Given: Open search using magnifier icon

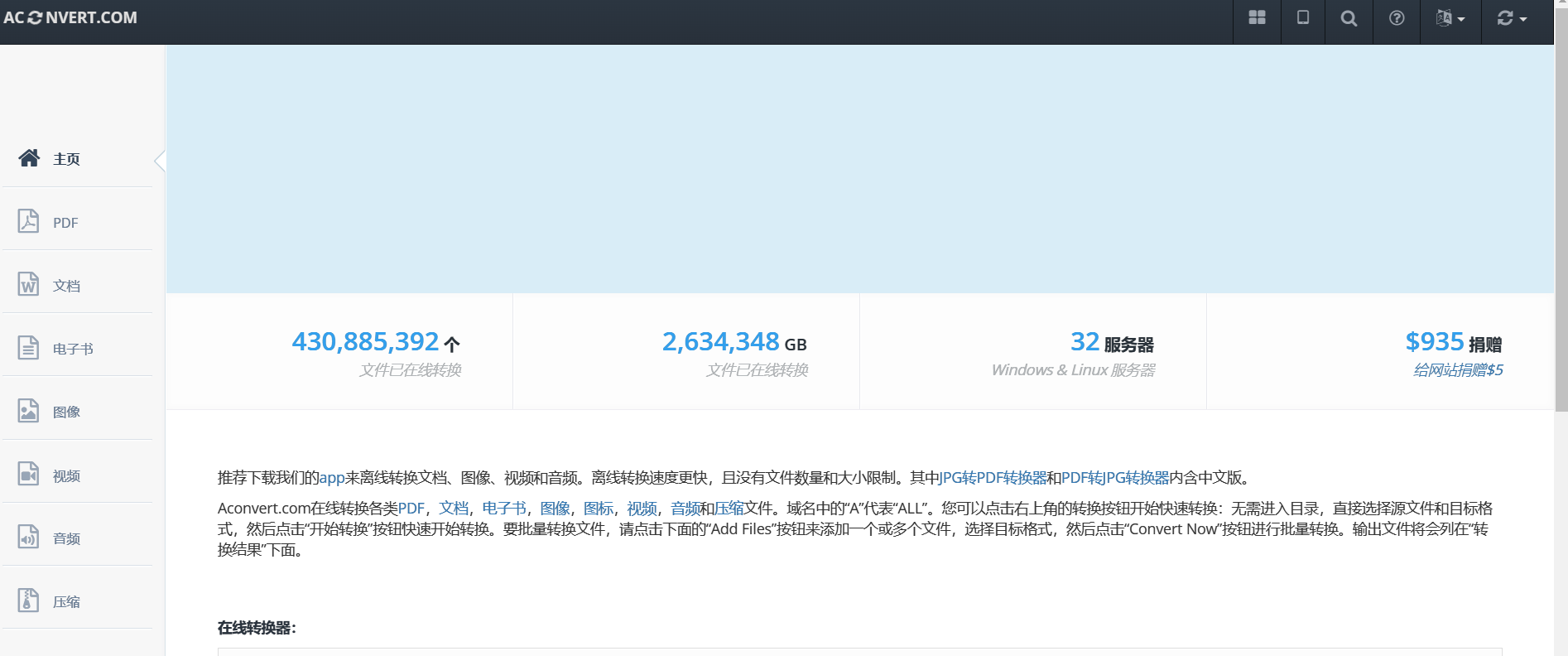Looking at the screenshot, I should (x=1349, y=18).
